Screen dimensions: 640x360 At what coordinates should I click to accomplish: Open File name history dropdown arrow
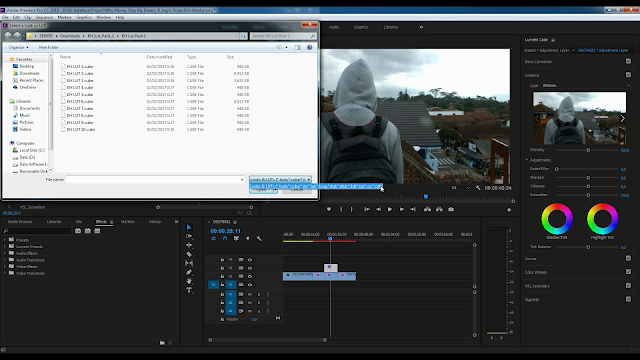pyautogui.click(x=242, y=180)
